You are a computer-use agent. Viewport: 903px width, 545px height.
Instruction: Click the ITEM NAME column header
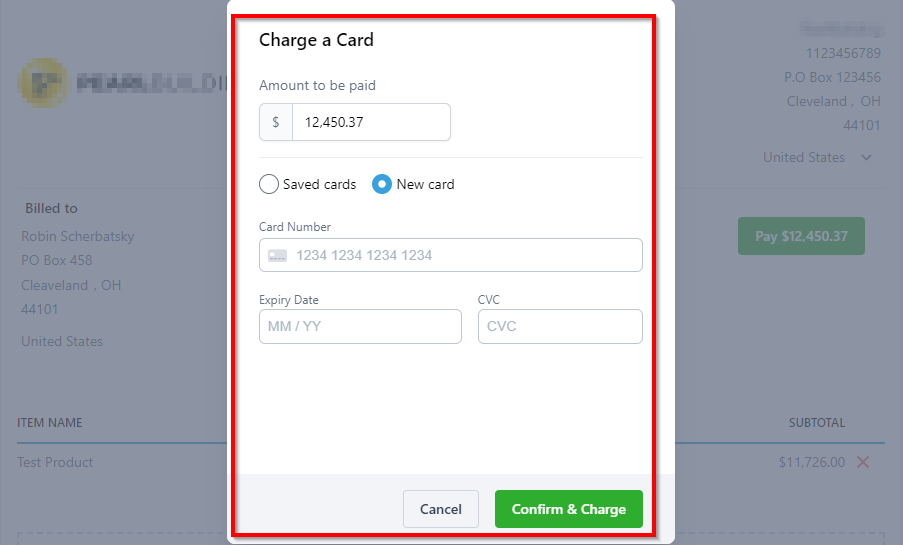point(50,423)
